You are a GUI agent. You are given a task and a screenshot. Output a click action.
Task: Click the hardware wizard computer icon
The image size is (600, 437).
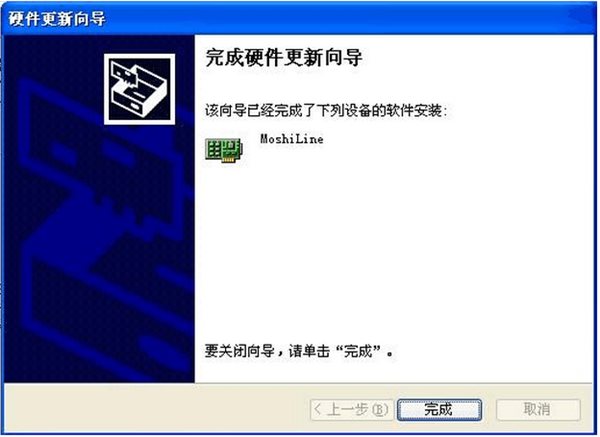[139, 89]
